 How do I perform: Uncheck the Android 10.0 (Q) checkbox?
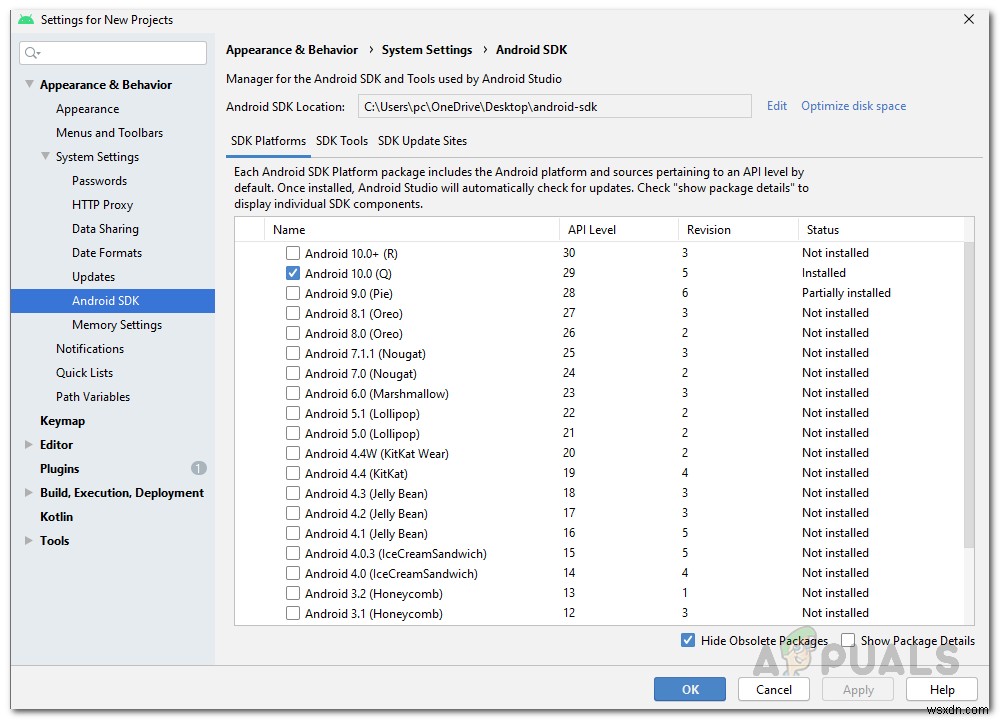(x=292, y=273)
